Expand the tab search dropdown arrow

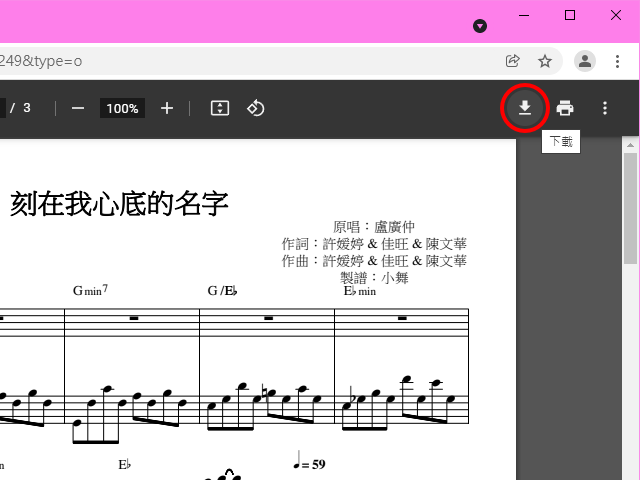click(480, 25)
